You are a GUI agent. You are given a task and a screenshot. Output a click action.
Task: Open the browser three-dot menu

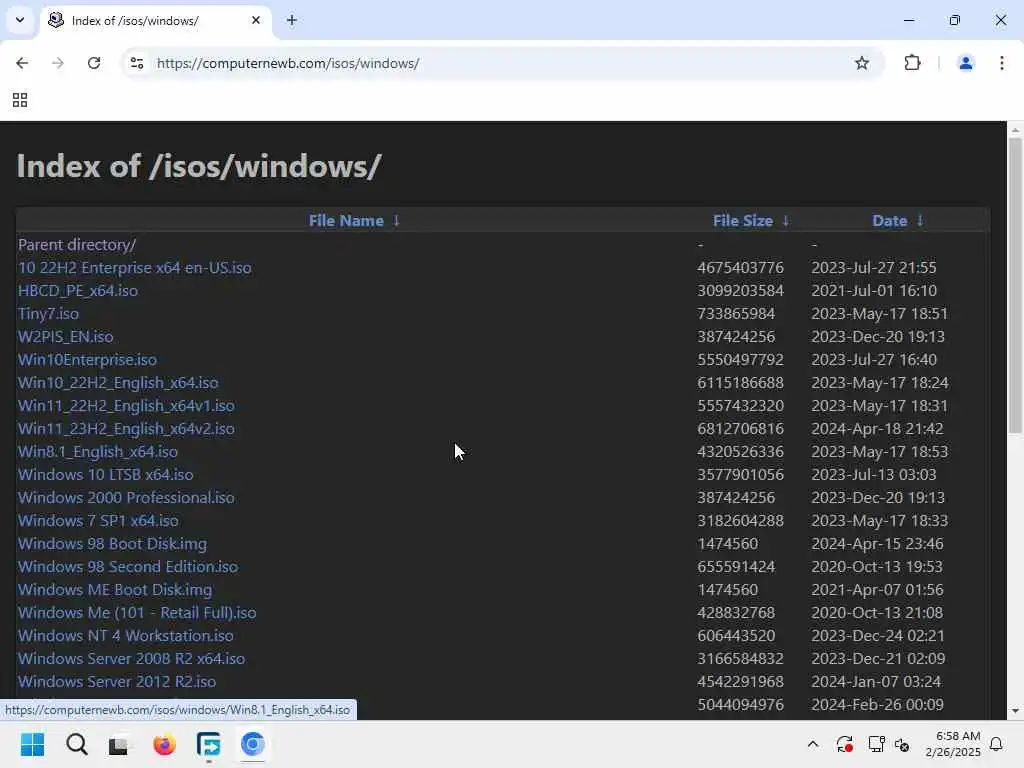(1001, 63)
